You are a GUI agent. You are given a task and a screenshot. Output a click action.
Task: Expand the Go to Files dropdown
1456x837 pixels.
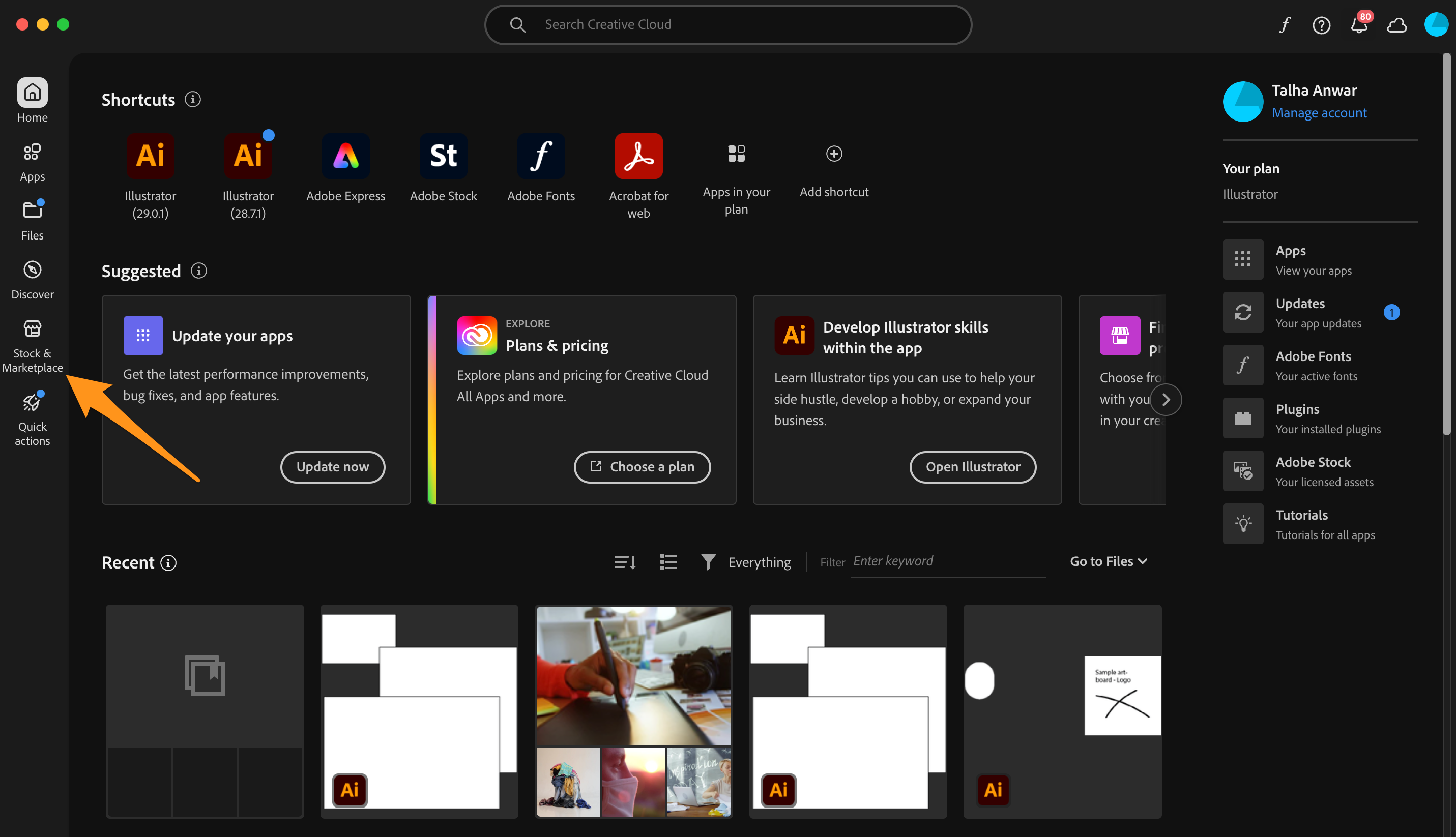click(1108, 561)
